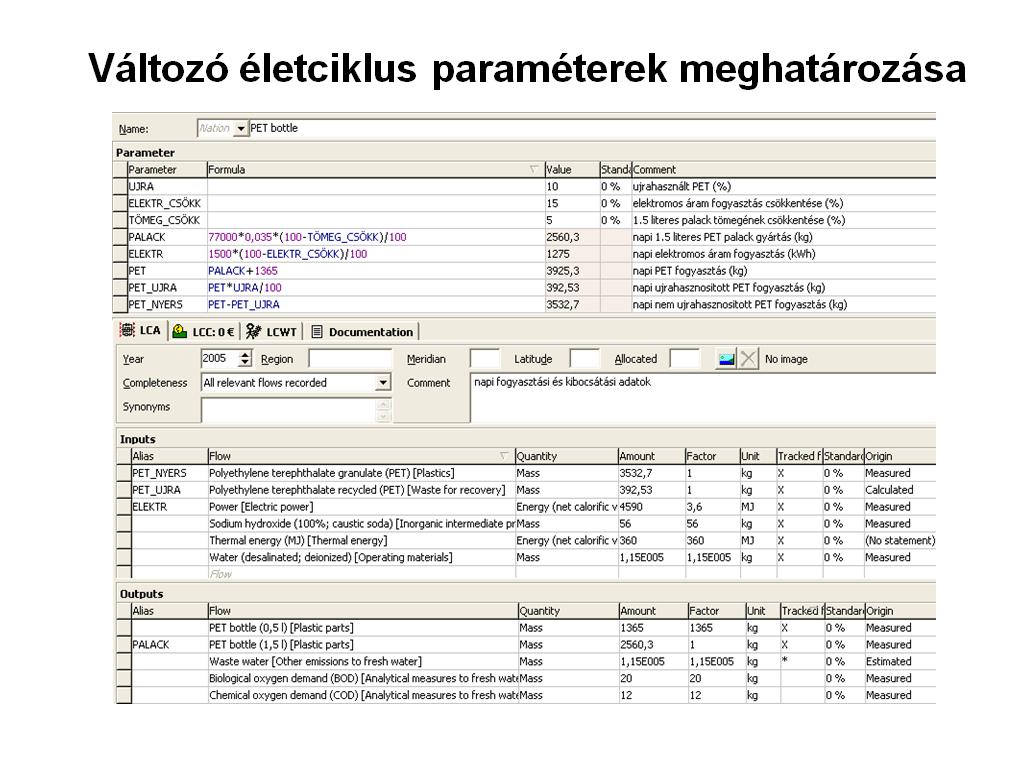This screenshot has width=1024, height=768.
Task: Click the LCWT worker icon
Action: [253, 332]
